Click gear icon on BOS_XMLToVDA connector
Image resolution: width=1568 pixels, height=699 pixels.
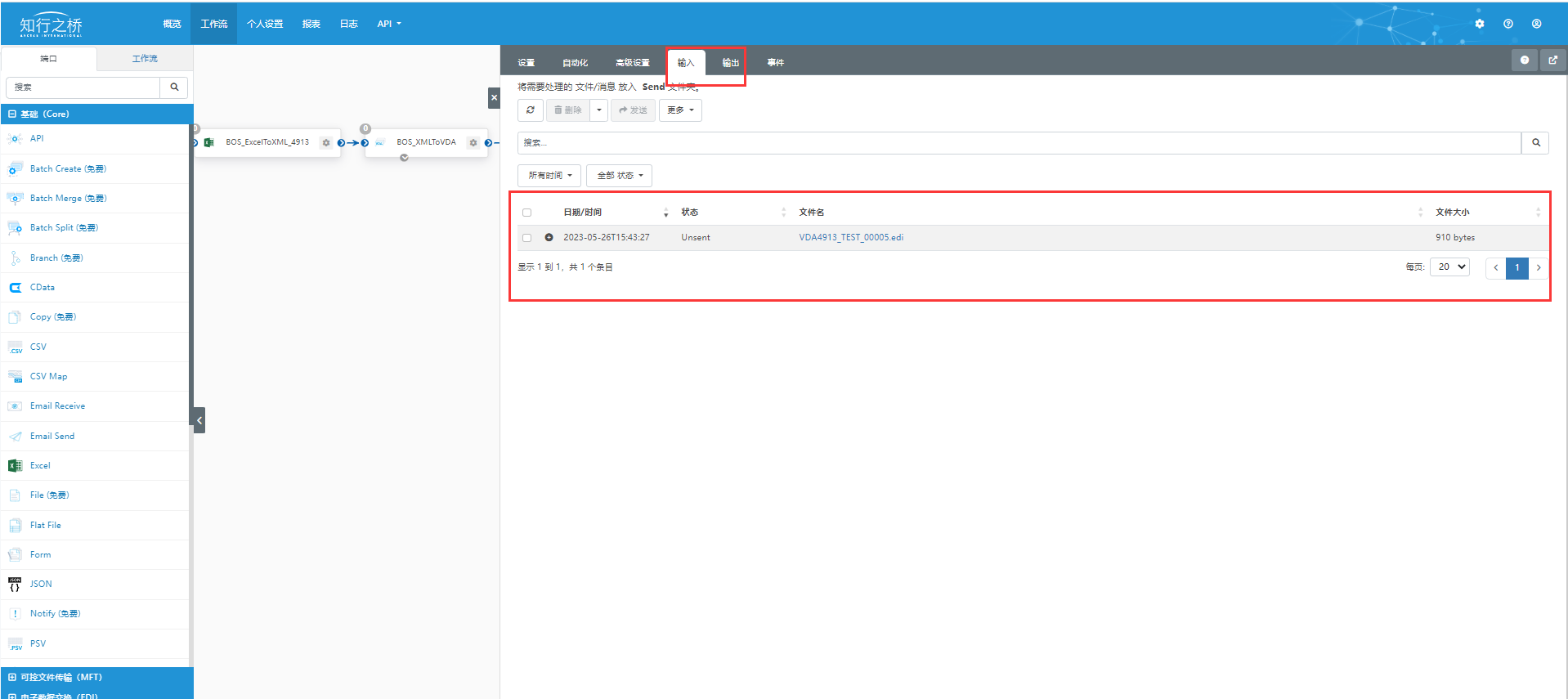(473, 143)
